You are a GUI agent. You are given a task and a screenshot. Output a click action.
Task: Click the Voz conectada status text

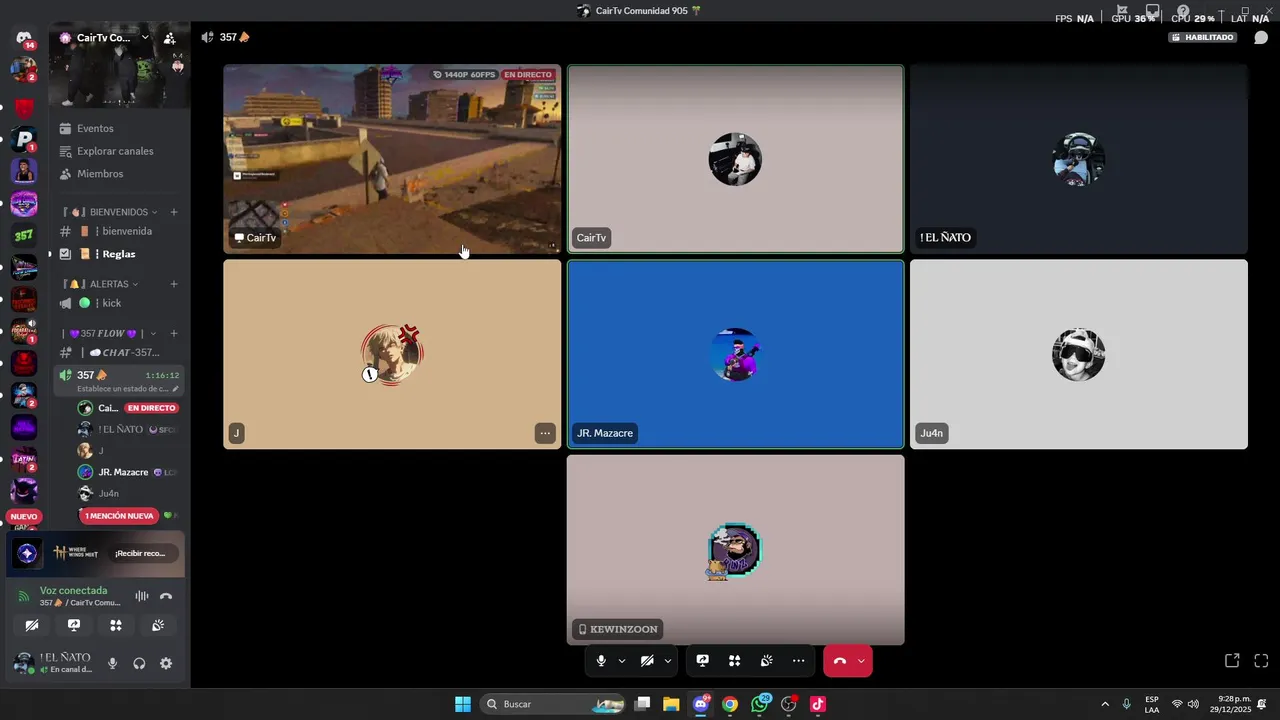pos(73,590)
